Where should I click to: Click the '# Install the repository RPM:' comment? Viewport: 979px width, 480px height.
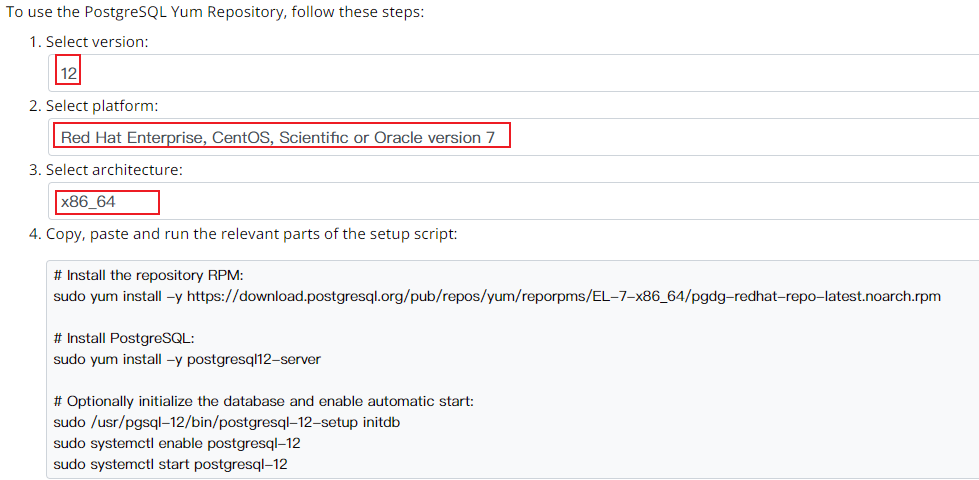pyautogui.click(x=149, y=275)
